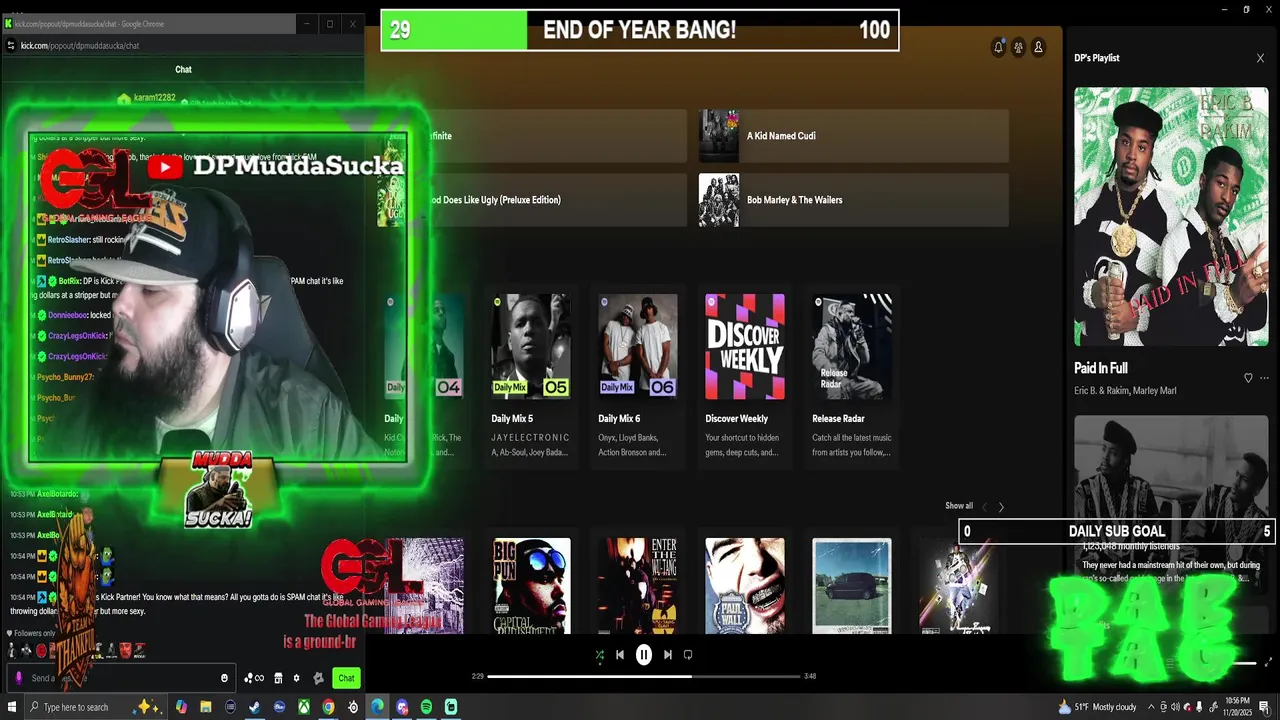Screen dimensions: 1280x720
Task: Go to previous carousel page arrow
Action: click(x=984, y=507)
